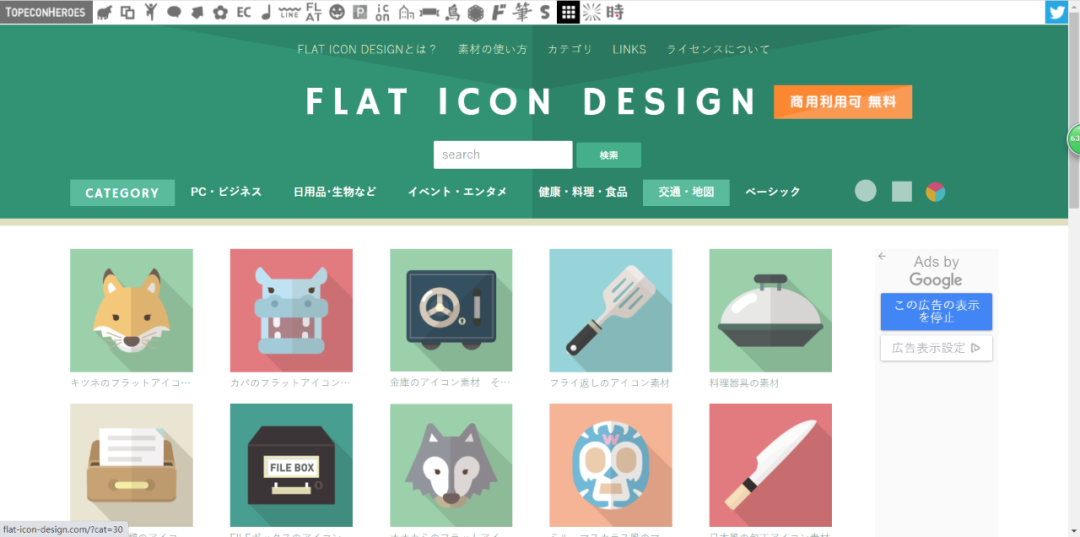Select the 交通・地図 category
Screen dimensions: 1080x537
click(x=686, y=193)
